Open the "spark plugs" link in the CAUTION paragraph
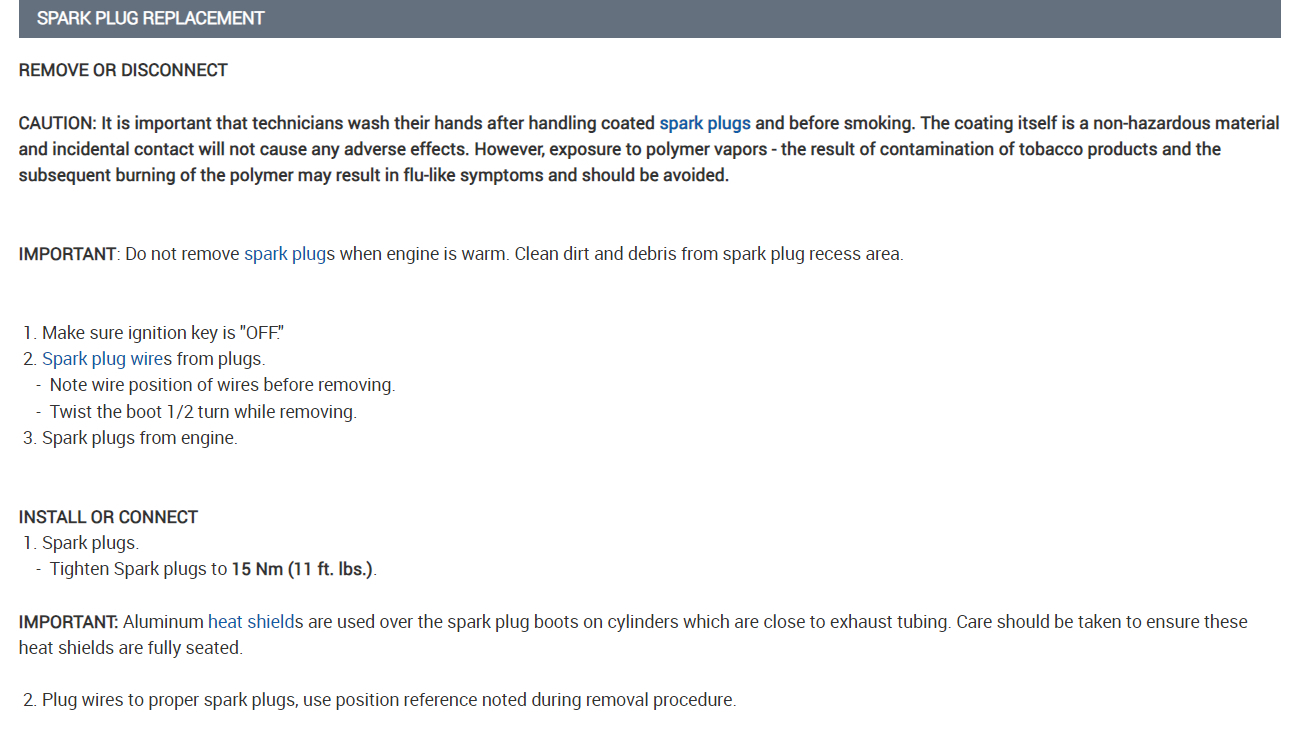This screenshot has width=1289, height=744. [704, 123]
